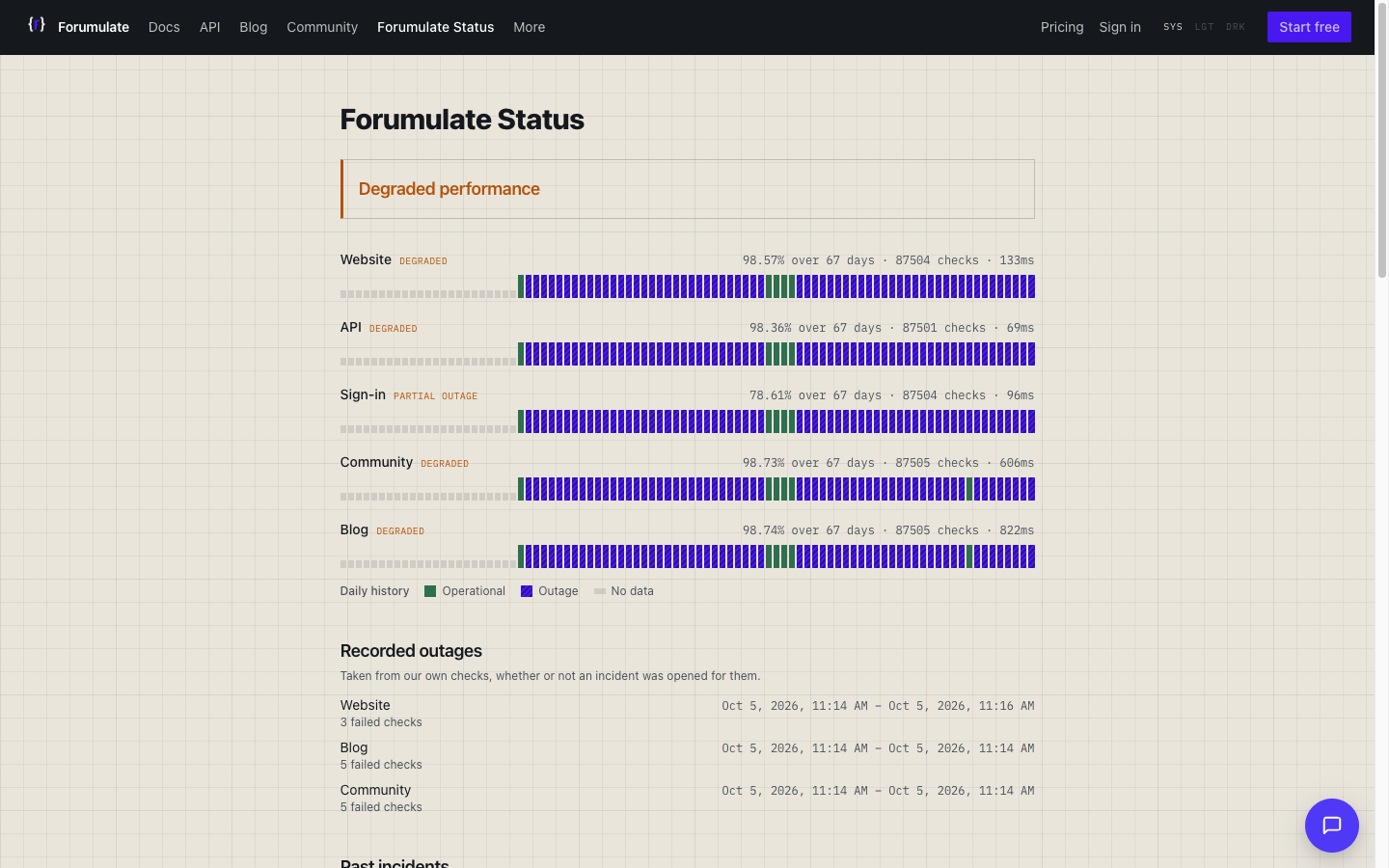Click the green Operational legend swatch
This screenshot has height=868, width=1389.
tap(430, 591)
